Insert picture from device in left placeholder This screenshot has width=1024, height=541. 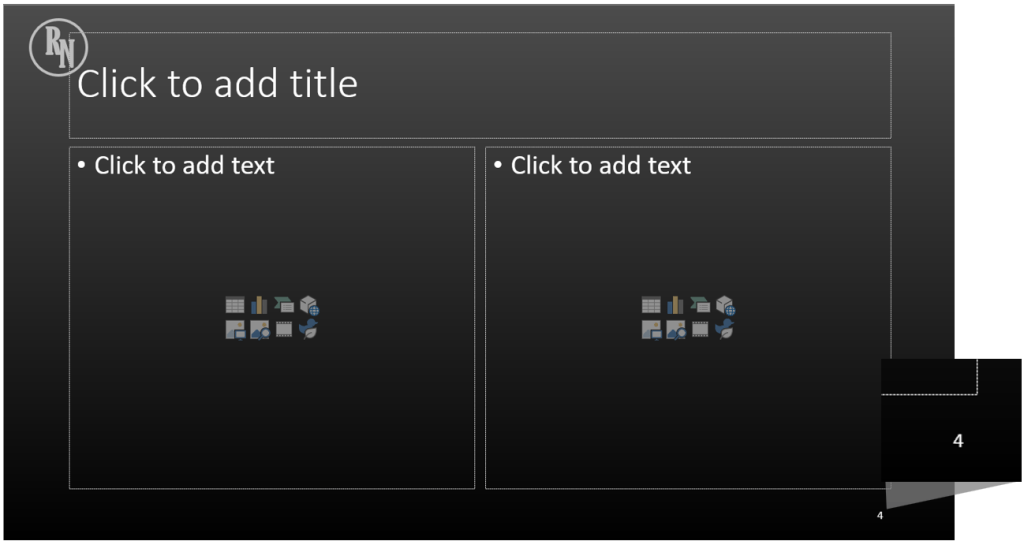click(235, 329)
